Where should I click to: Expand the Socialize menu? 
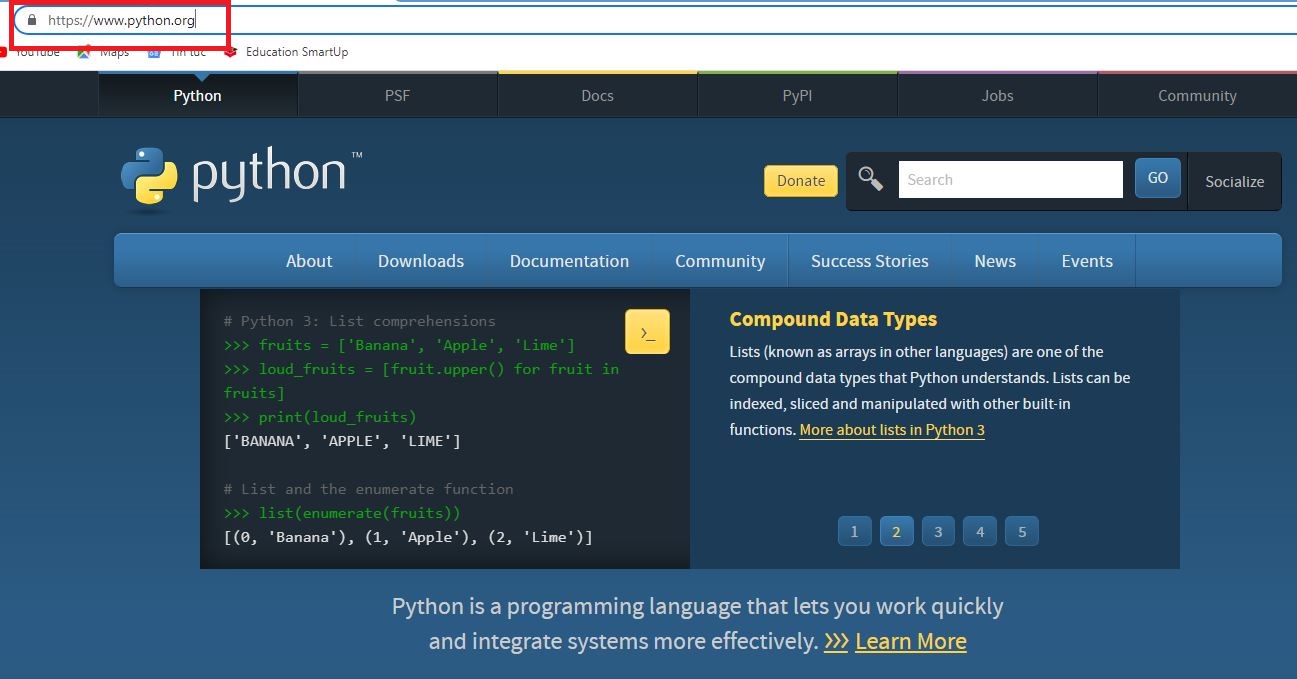[1234, 181]
